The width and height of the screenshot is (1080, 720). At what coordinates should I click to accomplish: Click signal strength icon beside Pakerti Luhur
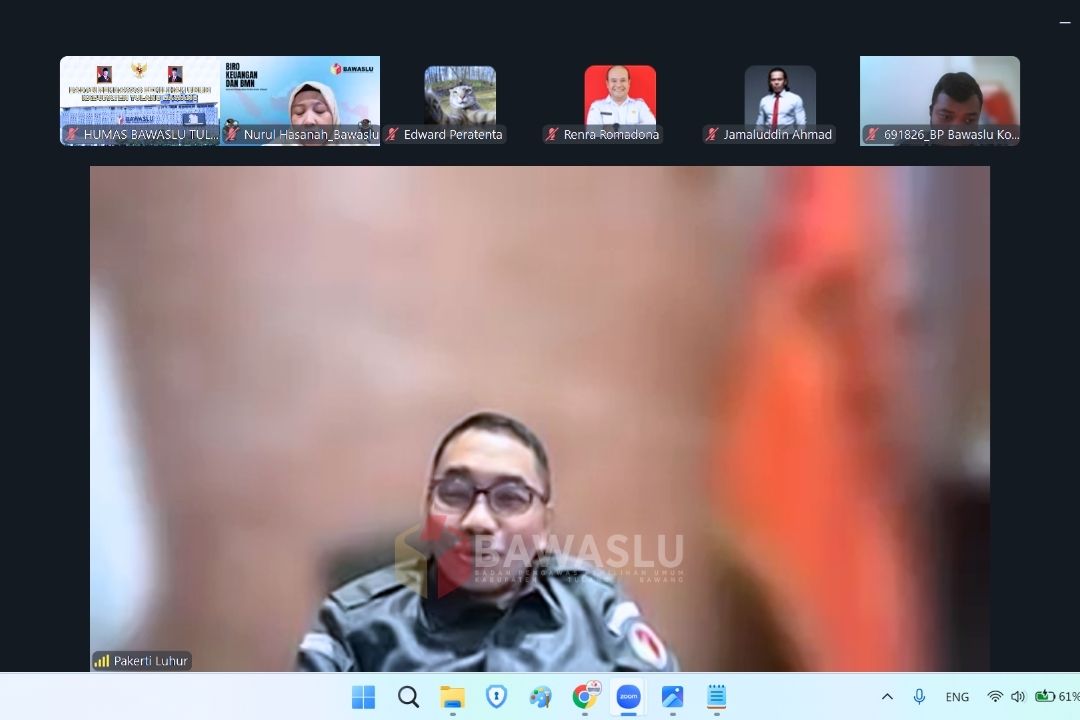(102, 661)
